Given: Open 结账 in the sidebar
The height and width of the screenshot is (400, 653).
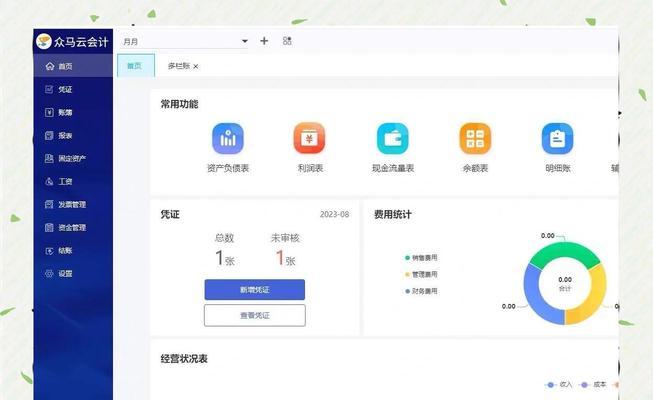Looking at the screenshot, I should 73,250.
